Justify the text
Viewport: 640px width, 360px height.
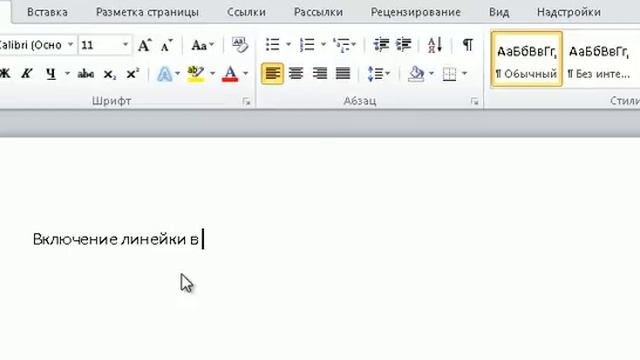pyautogui.click(x=343, y=73)
